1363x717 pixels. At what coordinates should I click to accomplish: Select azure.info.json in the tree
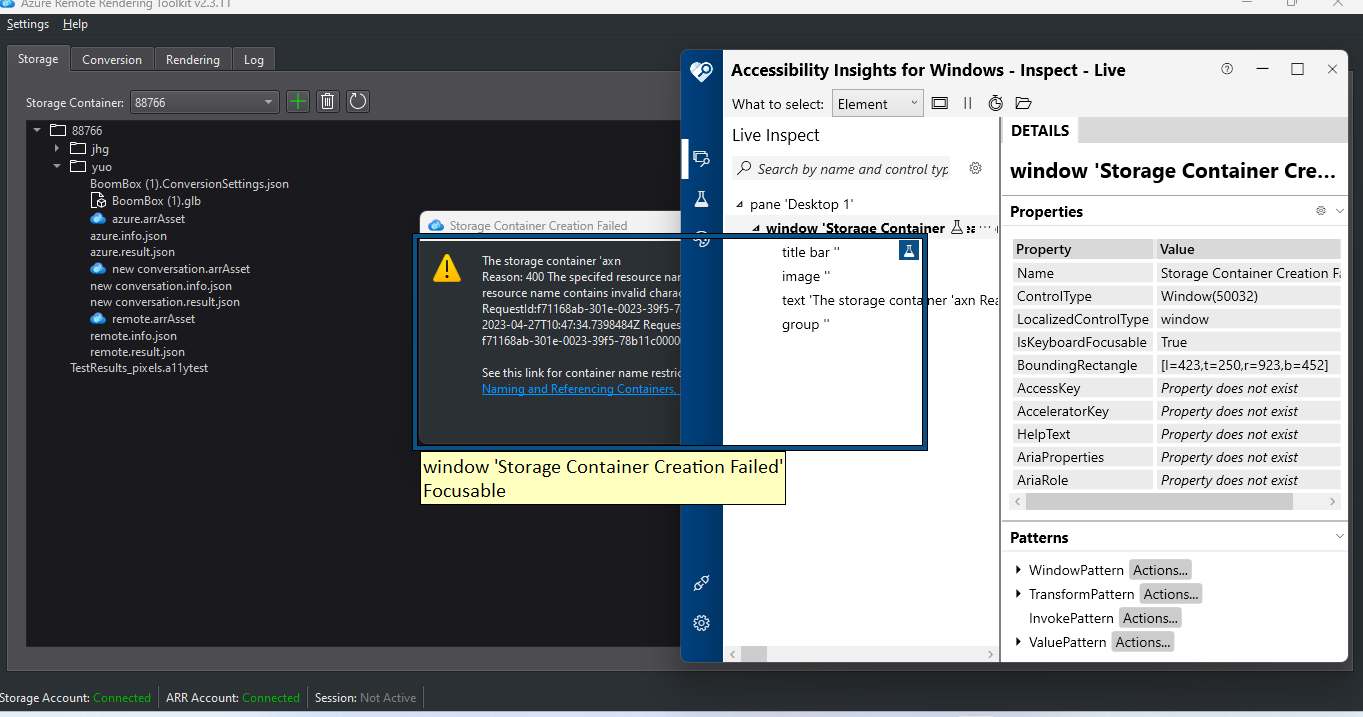(x=128, y=235)
